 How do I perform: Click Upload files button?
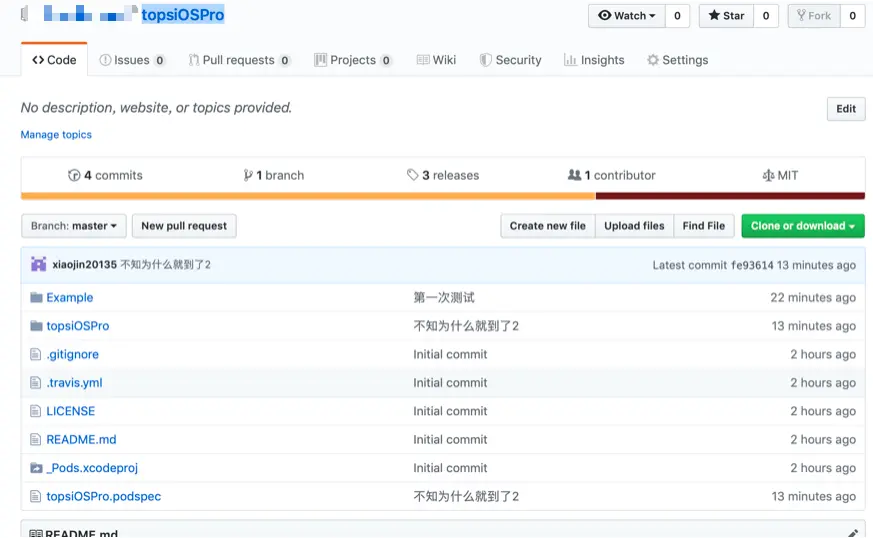click(634, 226)
